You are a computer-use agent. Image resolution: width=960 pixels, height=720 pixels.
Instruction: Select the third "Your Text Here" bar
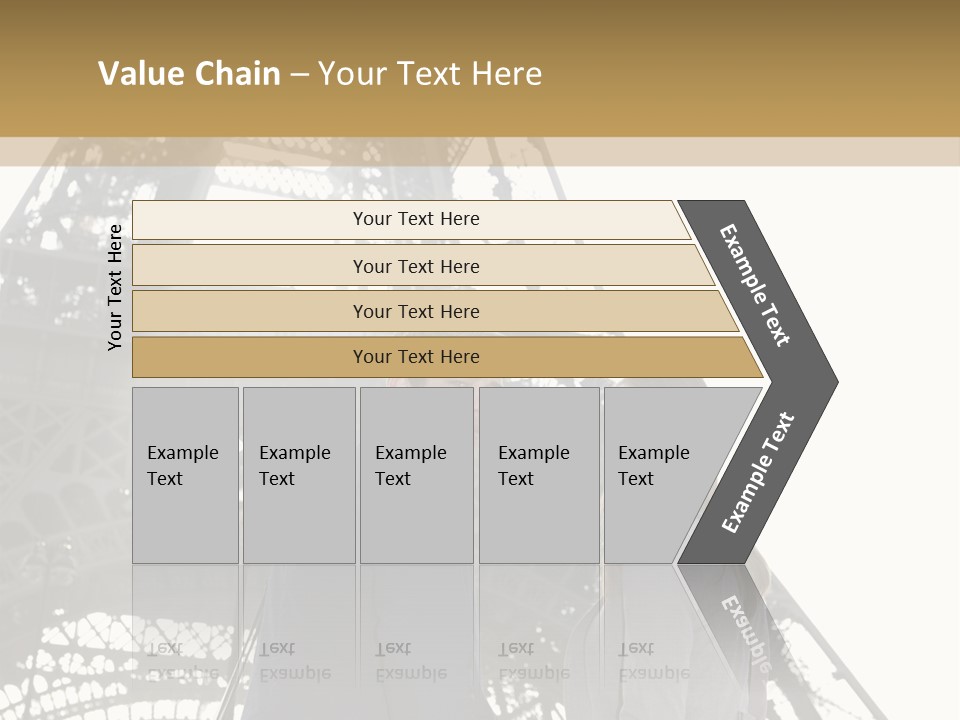(415, 311)
